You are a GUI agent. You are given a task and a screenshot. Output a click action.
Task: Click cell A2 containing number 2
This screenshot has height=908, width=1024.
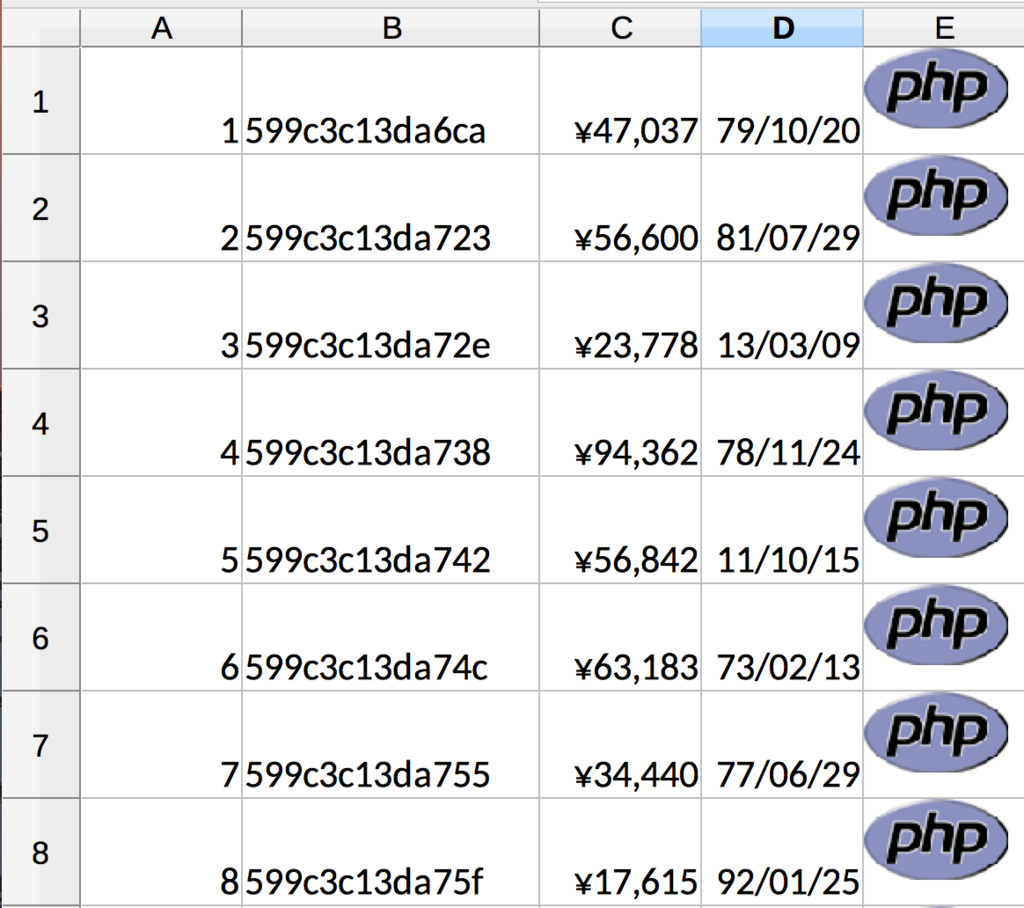coord(161,208)
